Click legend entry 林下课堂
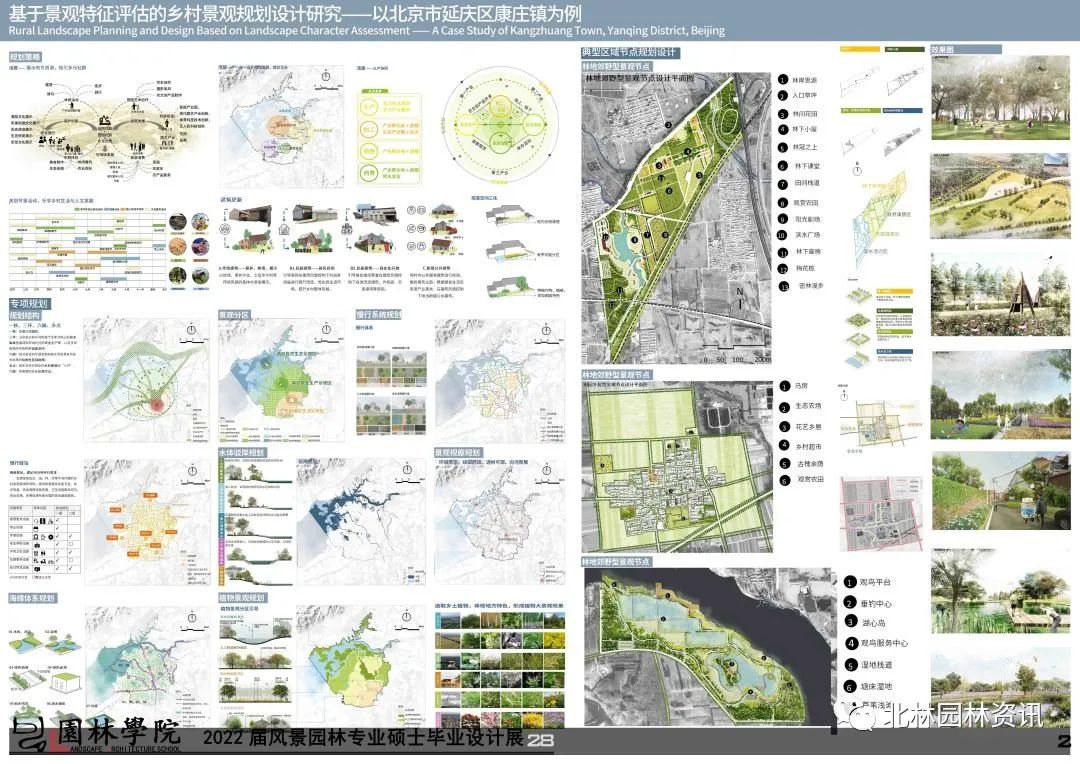 pos(807,166)
